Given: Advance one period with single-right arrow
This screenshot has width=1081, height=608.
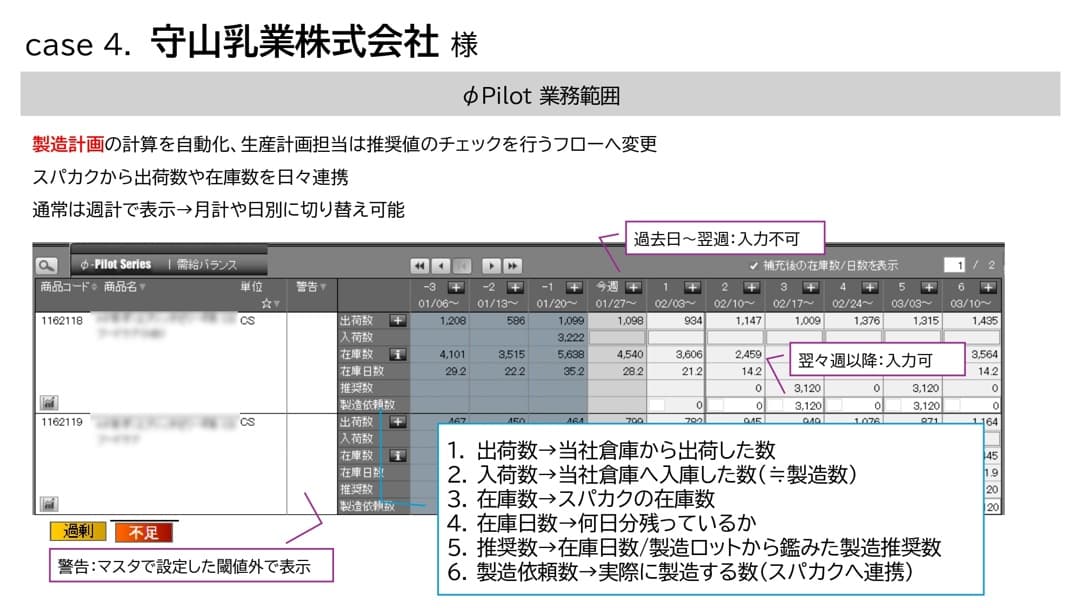Looking at the screenshot, I should point(491,266).
